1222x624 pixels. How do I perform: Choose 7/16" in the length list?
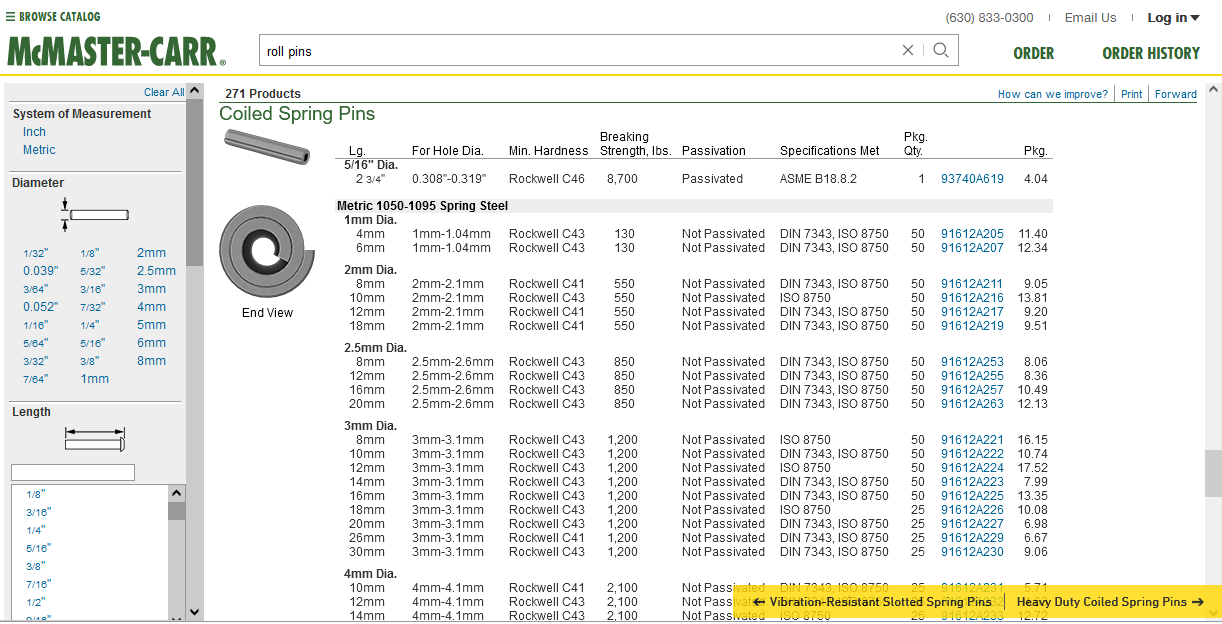[x=38, y=585]
